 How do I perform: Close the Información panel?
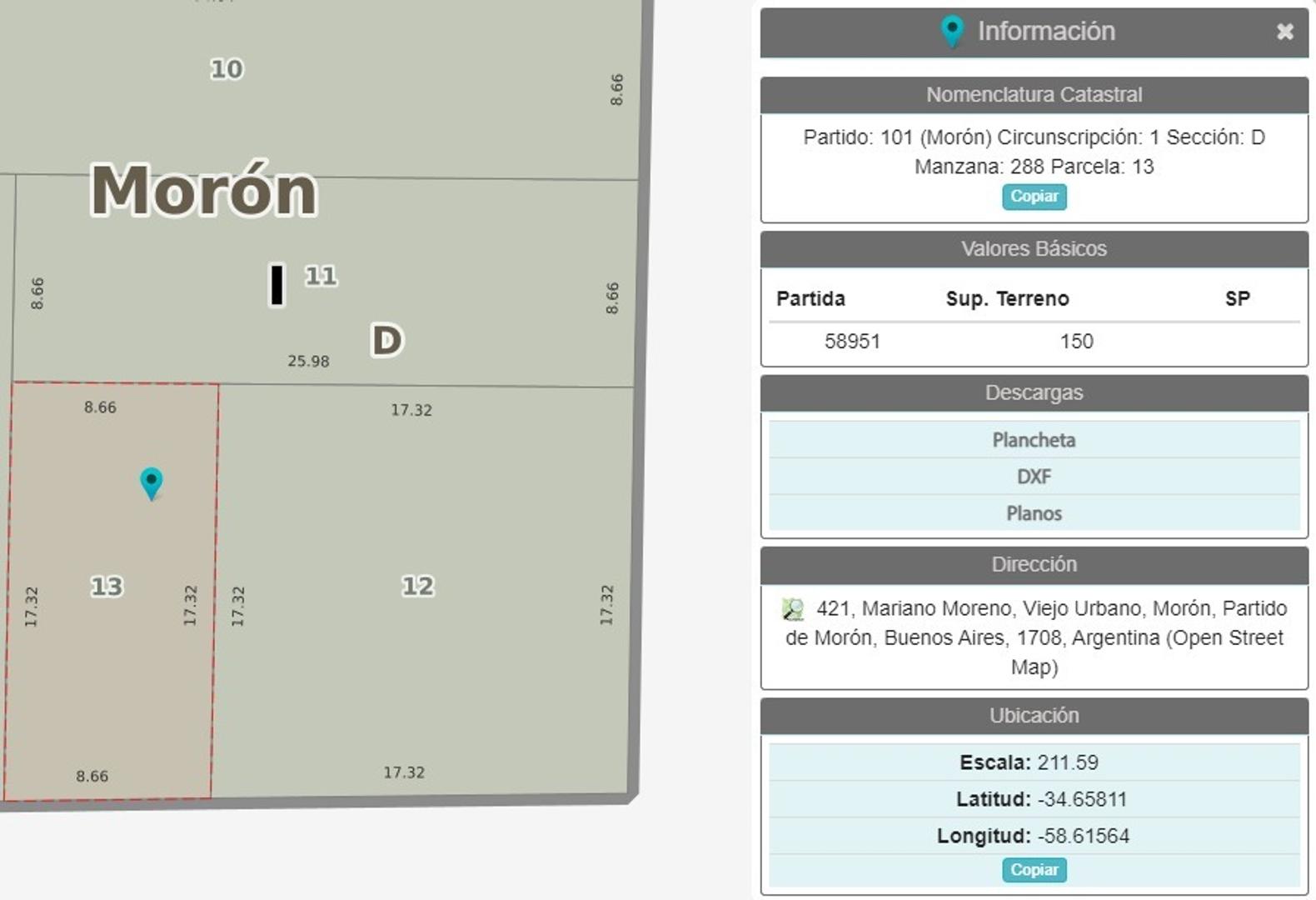click(1284, 32)
